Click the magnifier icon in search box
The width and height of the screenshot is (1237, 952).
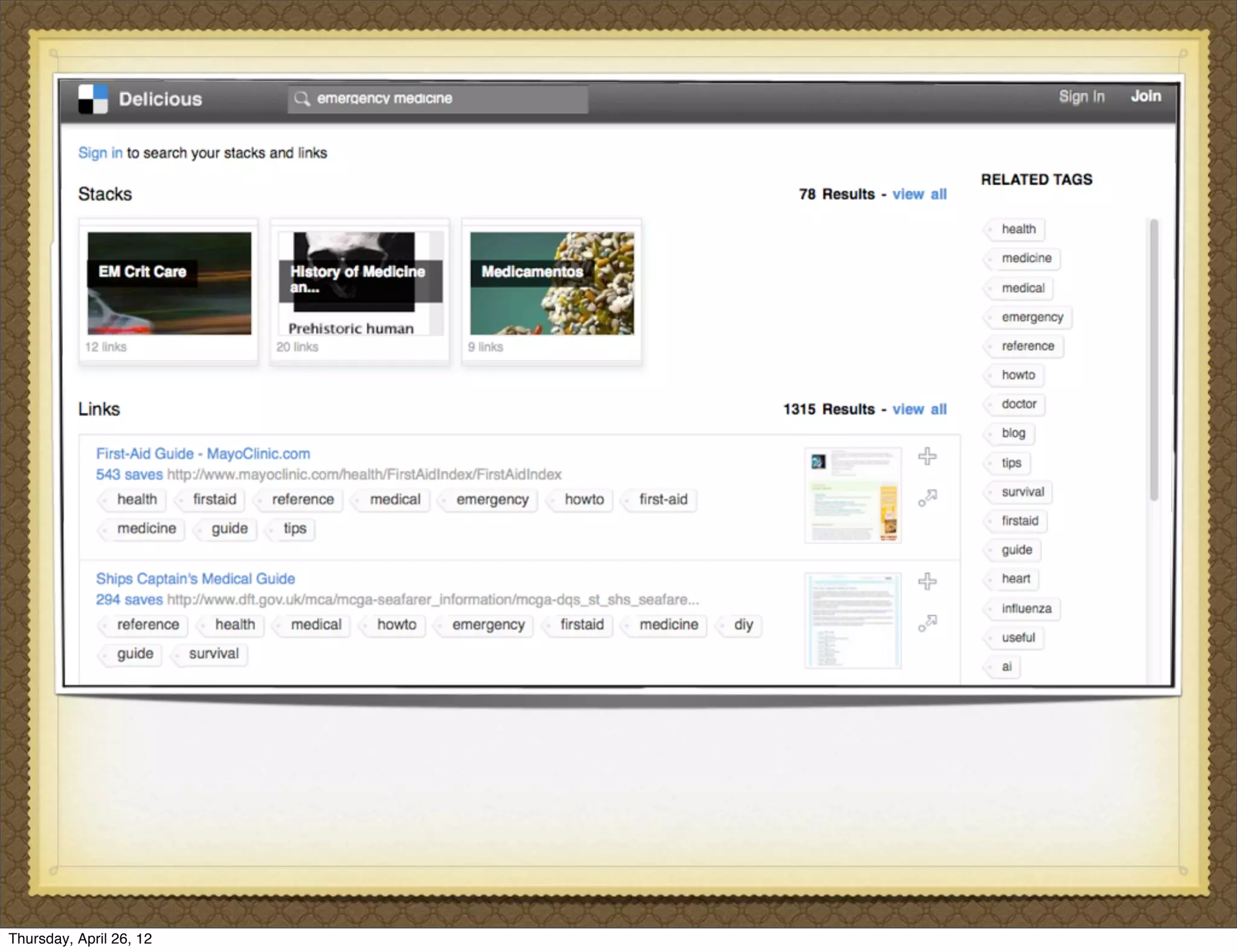pyautogui.click(x=302, y=98)
